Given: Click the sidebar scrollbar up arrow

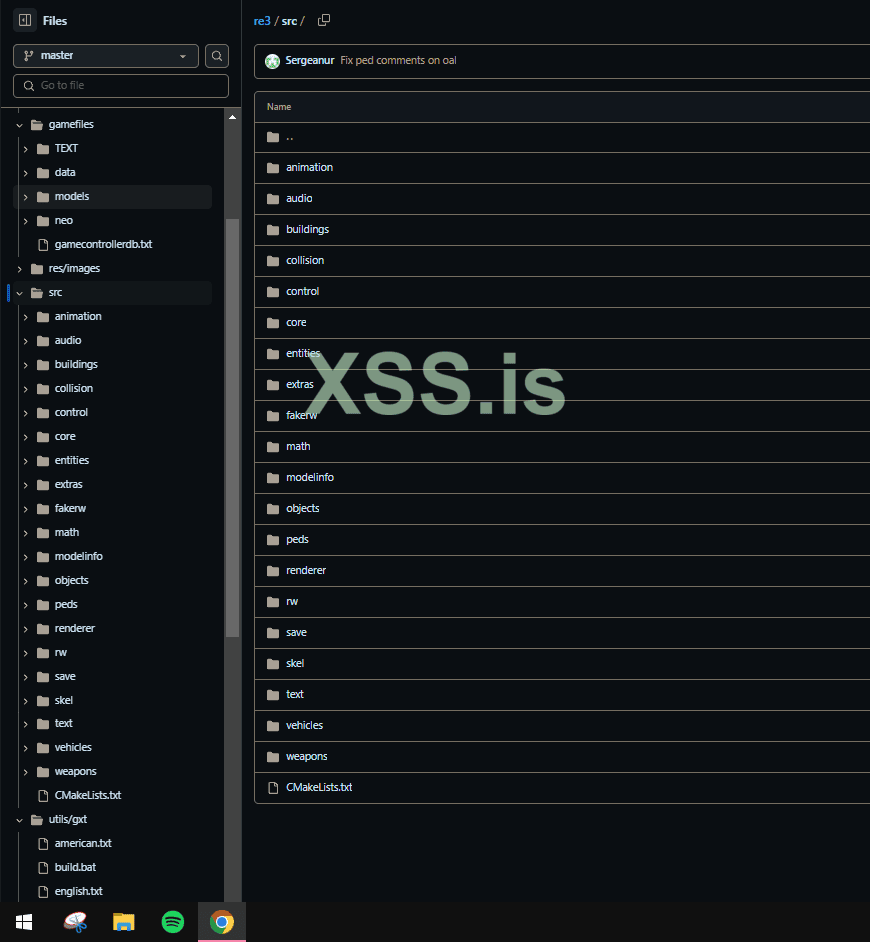Looking at the screenshot, I should coord(233,118).
